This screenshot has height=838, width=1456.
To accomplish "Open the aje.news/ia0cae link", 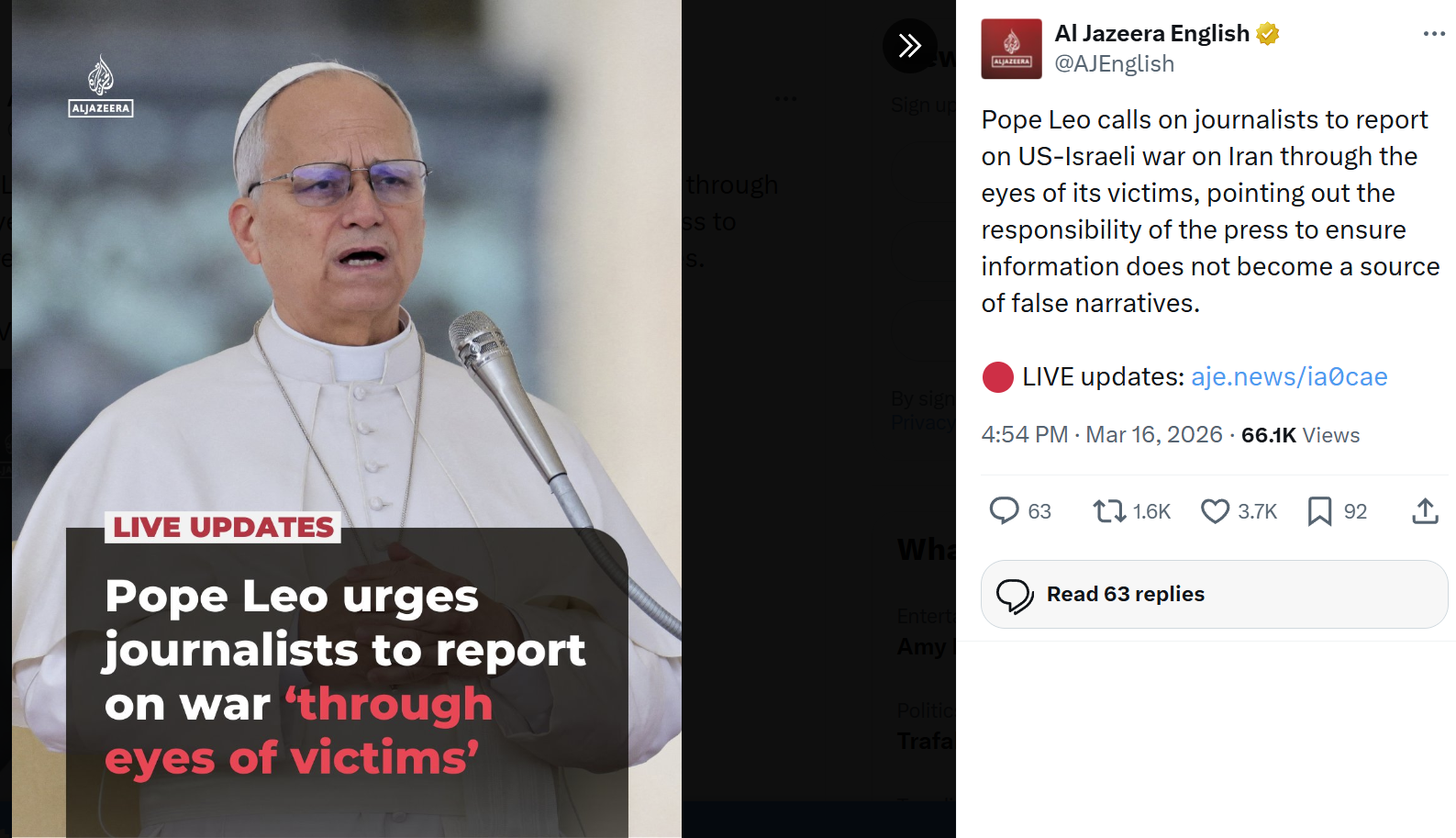I will pyautogui.click(x=1289, y=376).
